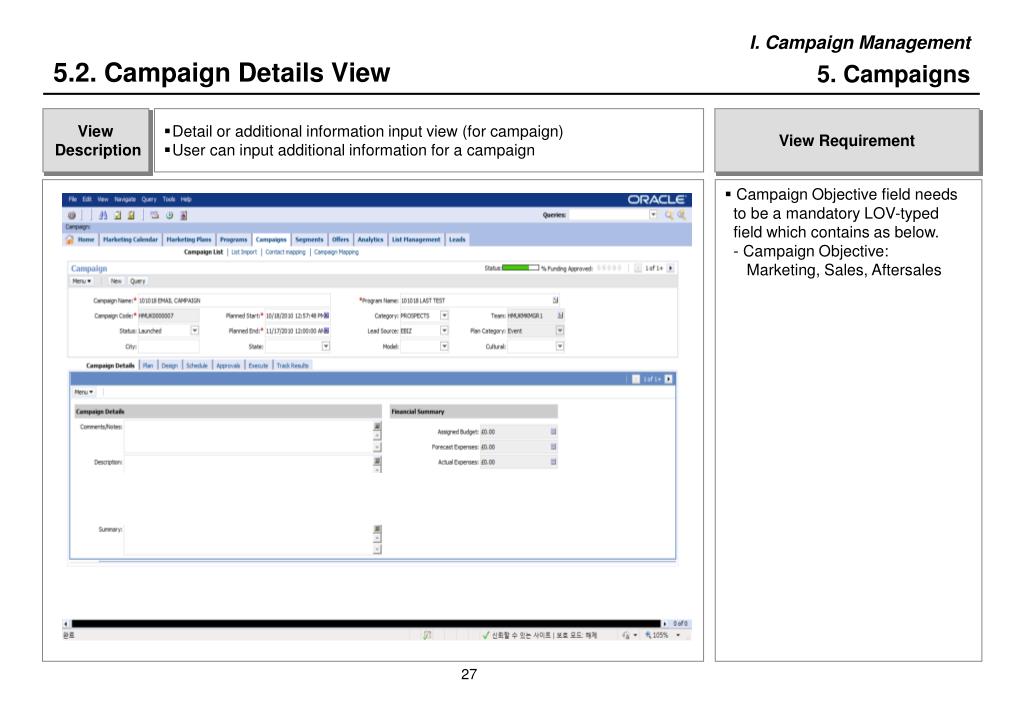Open the Actual Expenses calculator icon
This screenshot has height=708, width=1023.
click(x=553, y=462)
